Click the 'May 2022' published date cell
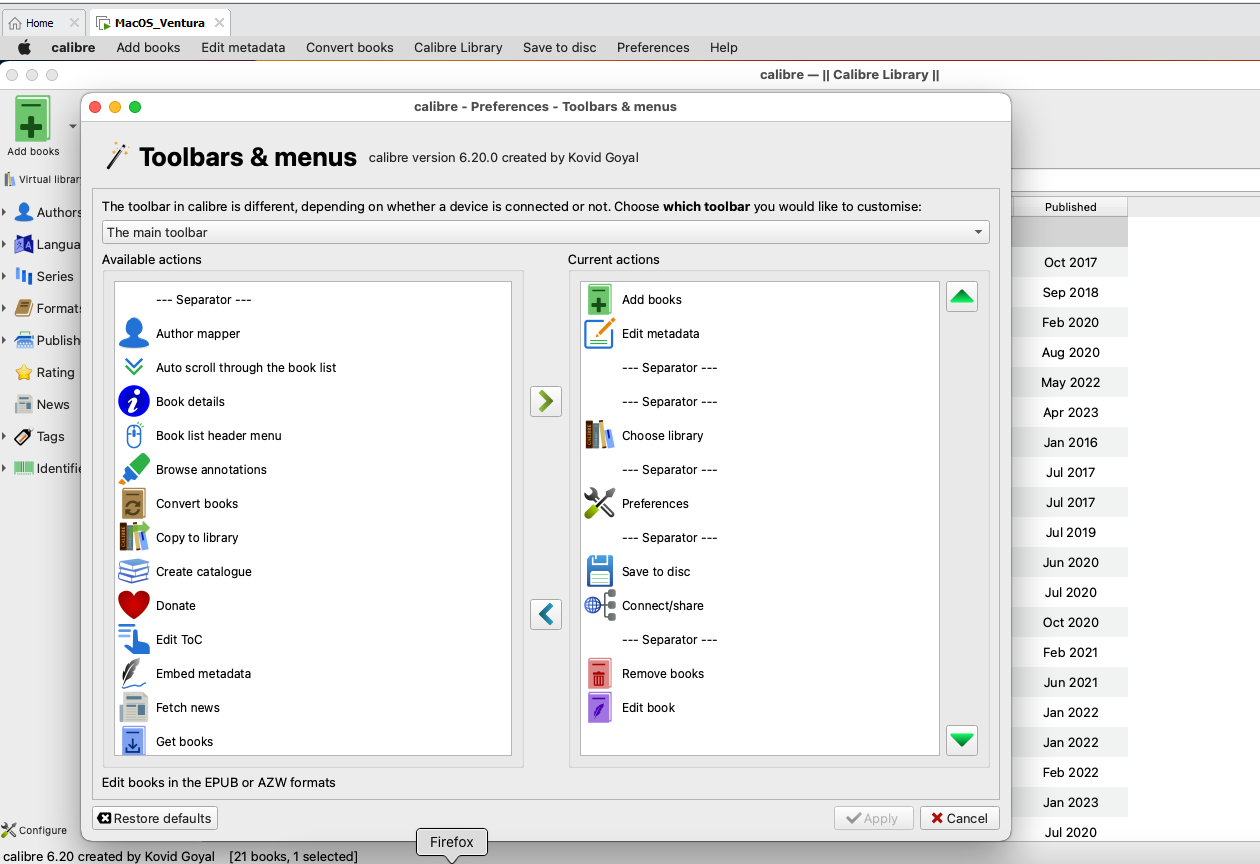1260x864 pixels. coord(1070,382)
